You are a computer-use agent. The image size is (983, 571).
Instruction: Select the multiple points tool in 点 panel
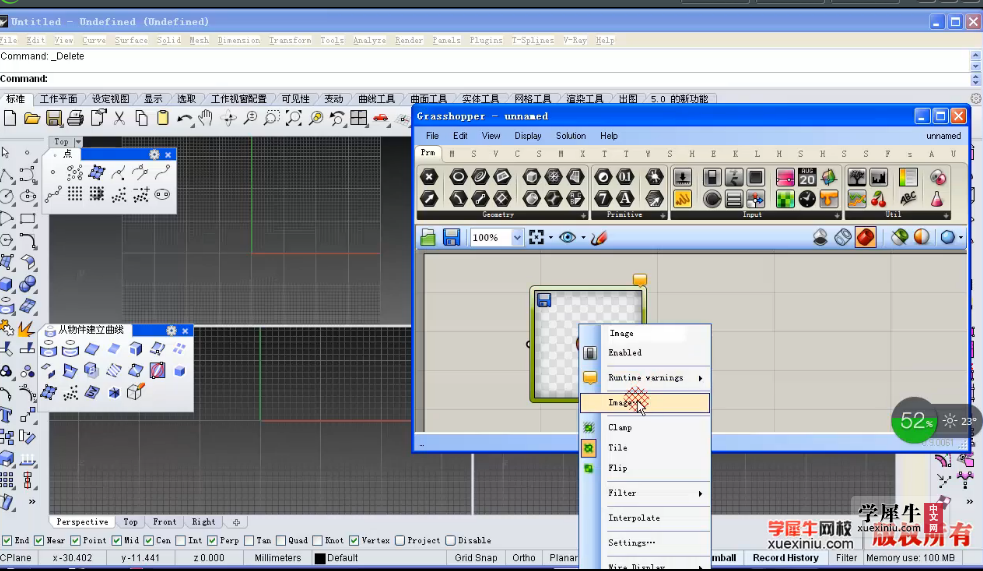[x=75, y=172]
